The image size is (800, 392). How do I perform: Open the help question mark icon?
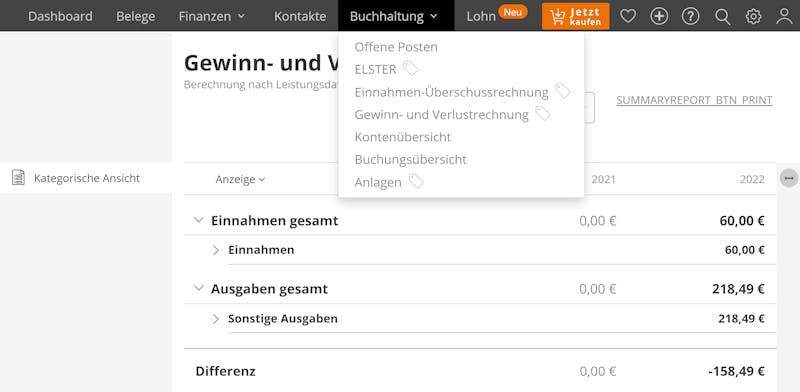pyautogui.click(x=690, y=16)
